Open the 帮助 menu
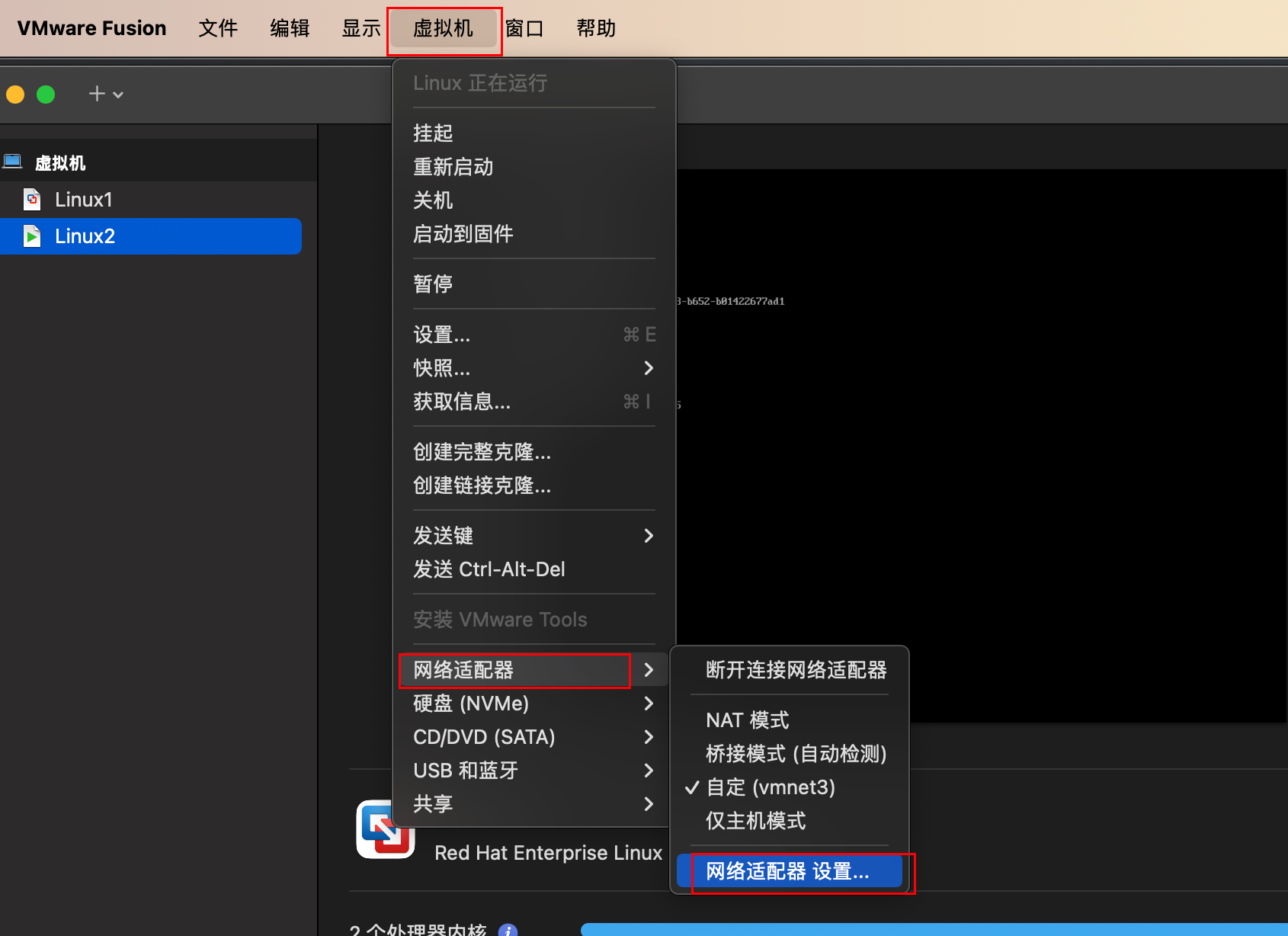The image size is (1288, 936). [x=596, y=28]
